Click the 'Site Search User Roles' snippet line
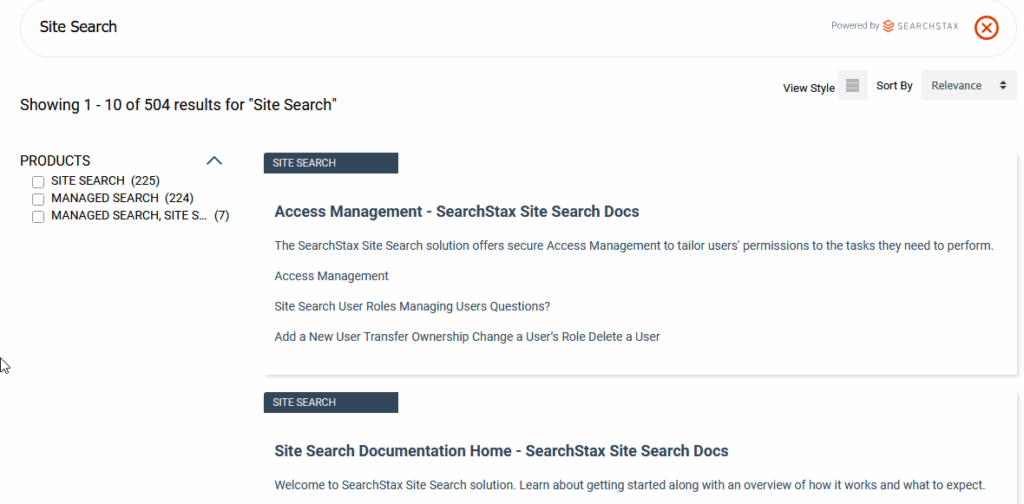 (x=412, y=306)
